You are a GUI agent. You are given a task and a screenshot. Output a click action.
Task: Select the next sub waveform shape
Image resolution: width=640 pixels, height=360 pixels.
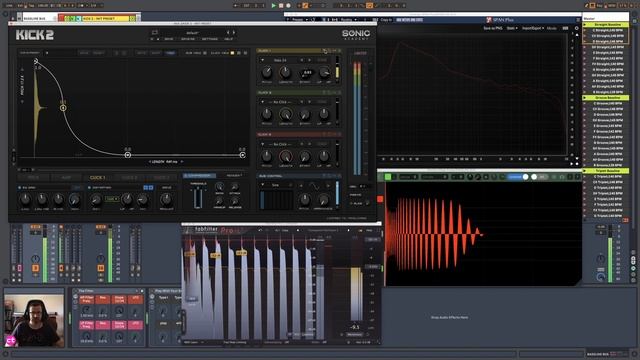tap(328, 186)
